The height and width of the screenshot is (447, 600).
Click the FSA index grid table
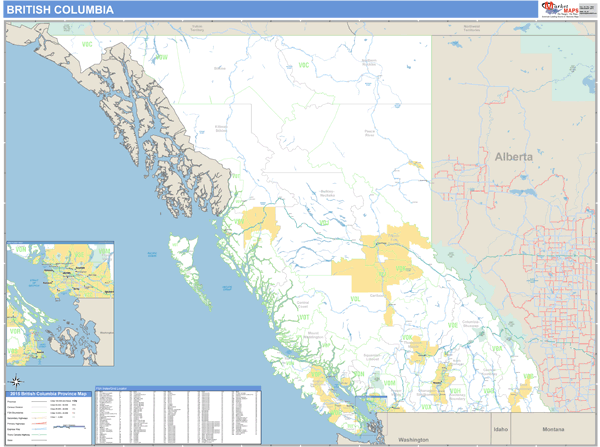[x=177, y=418]
